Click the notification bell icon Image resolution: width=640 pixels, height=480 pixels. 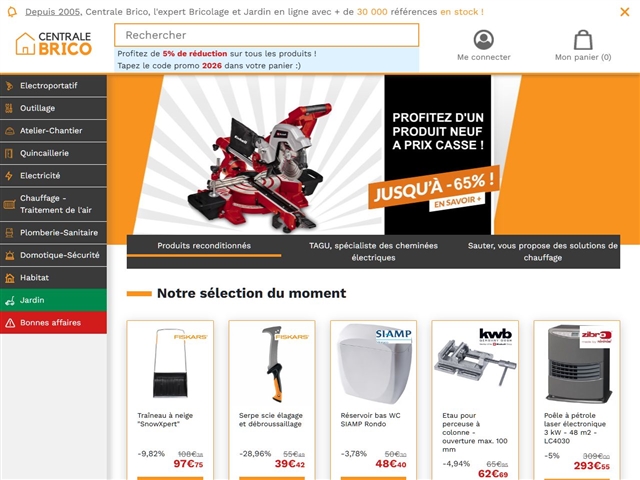point(12,12)
